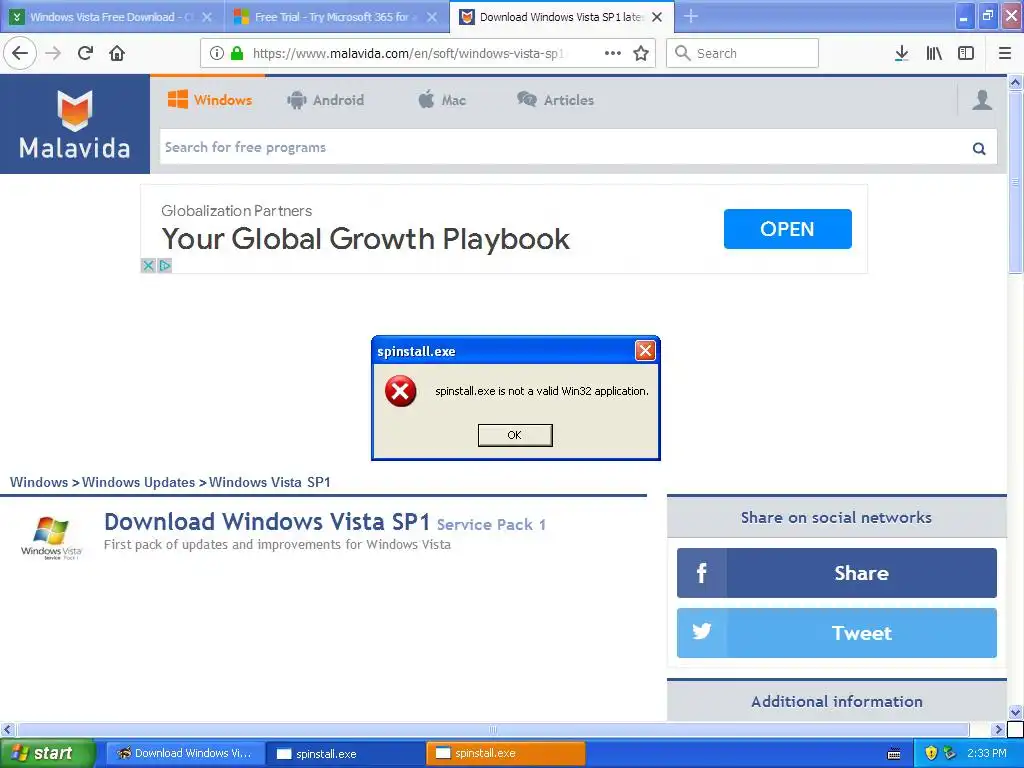Activate the first spinstall.exe taskbar button
Image resolution: width=1024 pixels, height=768 pixels.
tap(344, 753)
